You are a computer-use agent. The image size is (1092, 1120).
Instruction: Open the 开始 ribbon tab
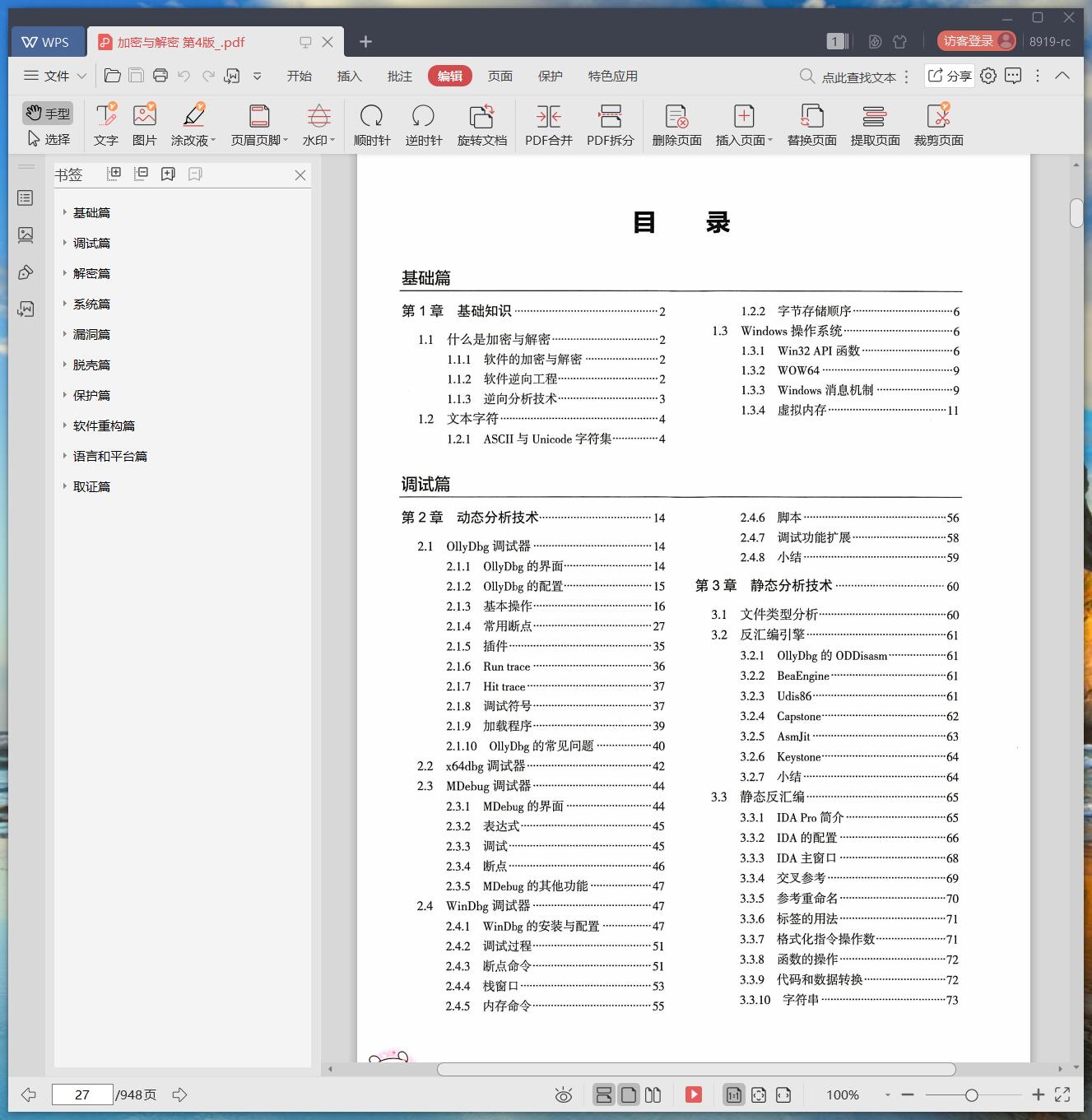click(299, 76)
